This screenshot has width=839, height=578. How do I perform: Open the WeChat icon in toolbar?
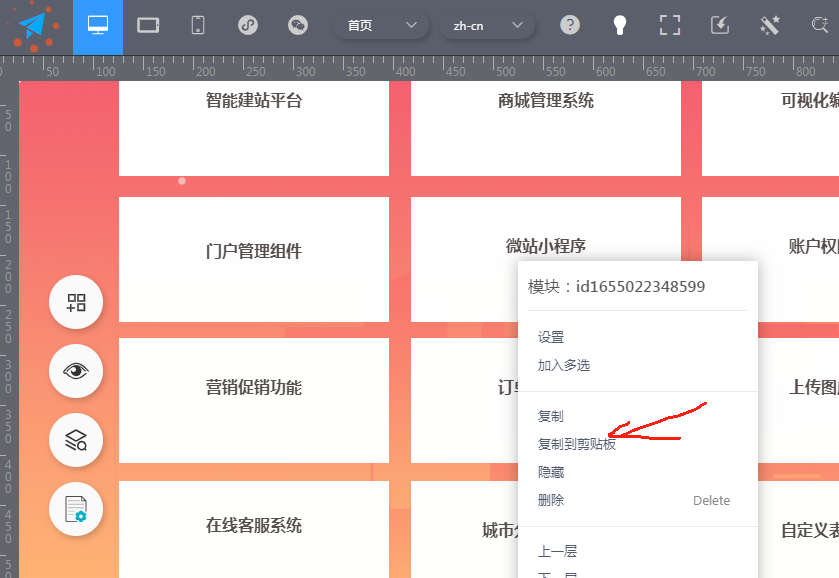click(x=298, y=26)
